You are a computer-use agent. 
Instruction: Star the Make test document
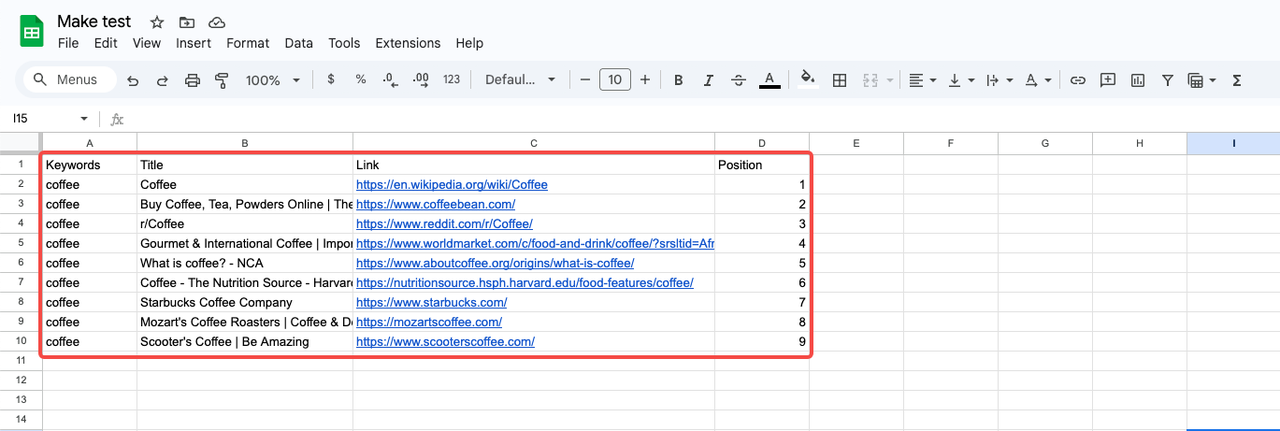(157, 22)
